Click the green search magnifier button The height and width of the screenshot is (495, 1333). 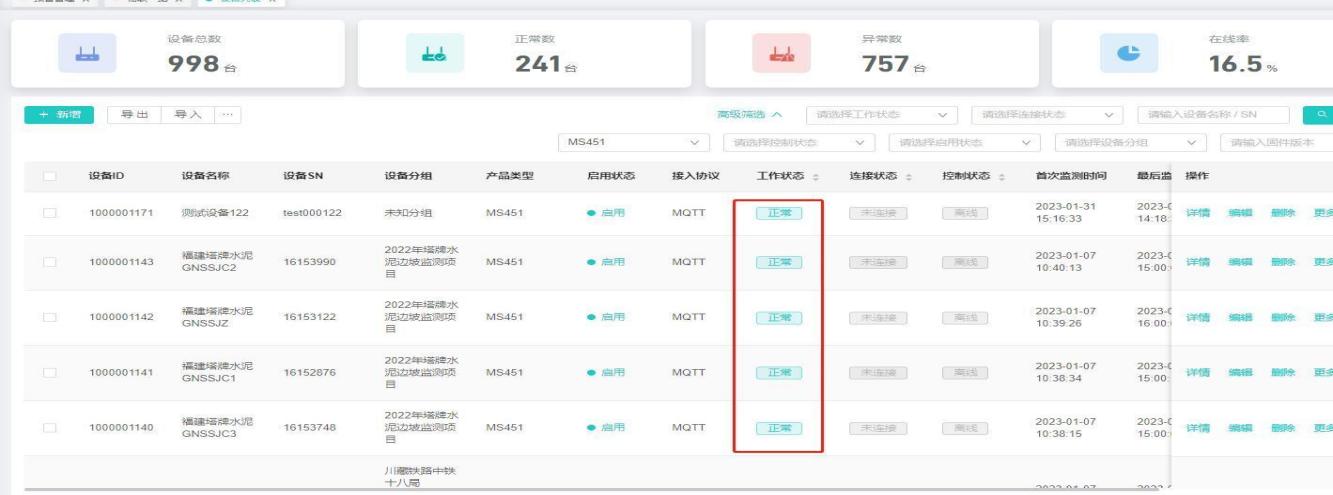[1318, 115]
